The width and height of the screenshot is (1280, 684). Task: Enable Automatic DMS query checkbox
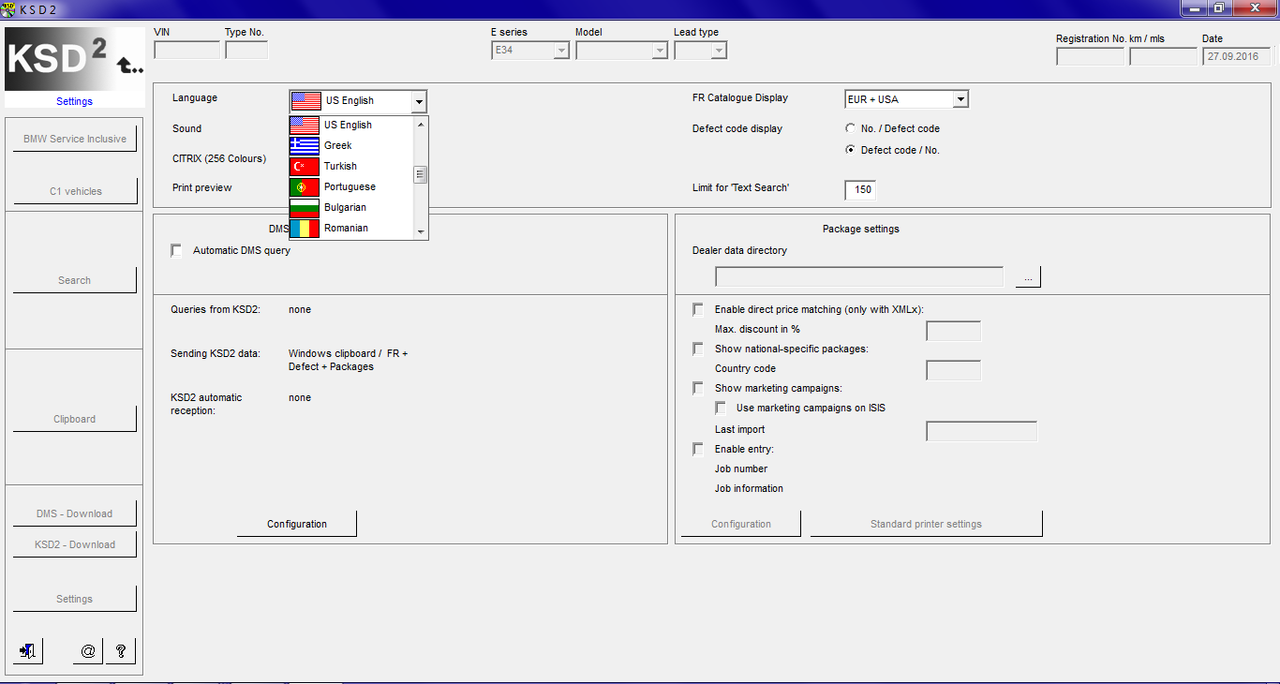[177, 251]
